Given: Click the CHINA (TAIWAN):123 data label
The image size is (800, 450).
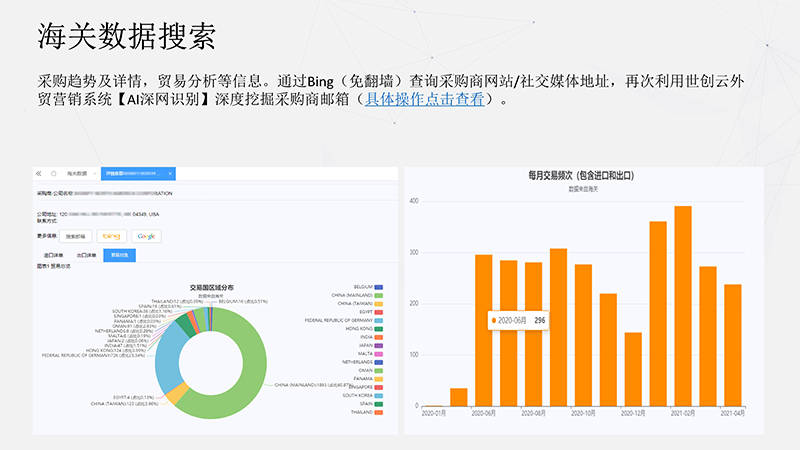Looking at the screenshot, I should (122, 404).
